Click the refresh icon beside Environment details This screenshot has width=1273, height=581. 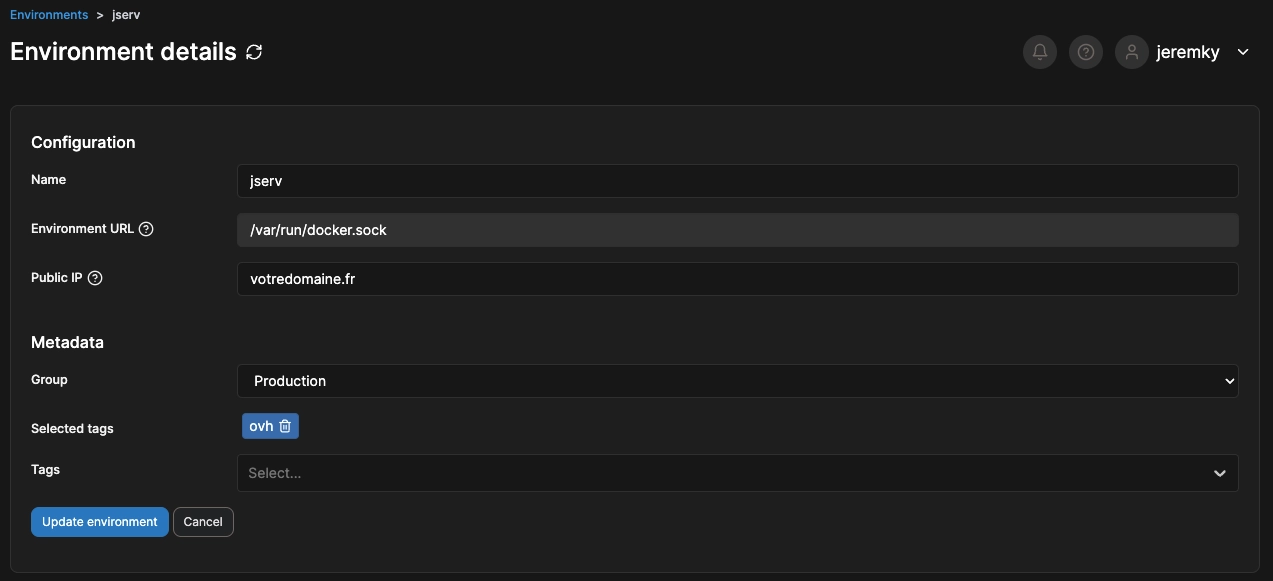click(x=254, y=52)
